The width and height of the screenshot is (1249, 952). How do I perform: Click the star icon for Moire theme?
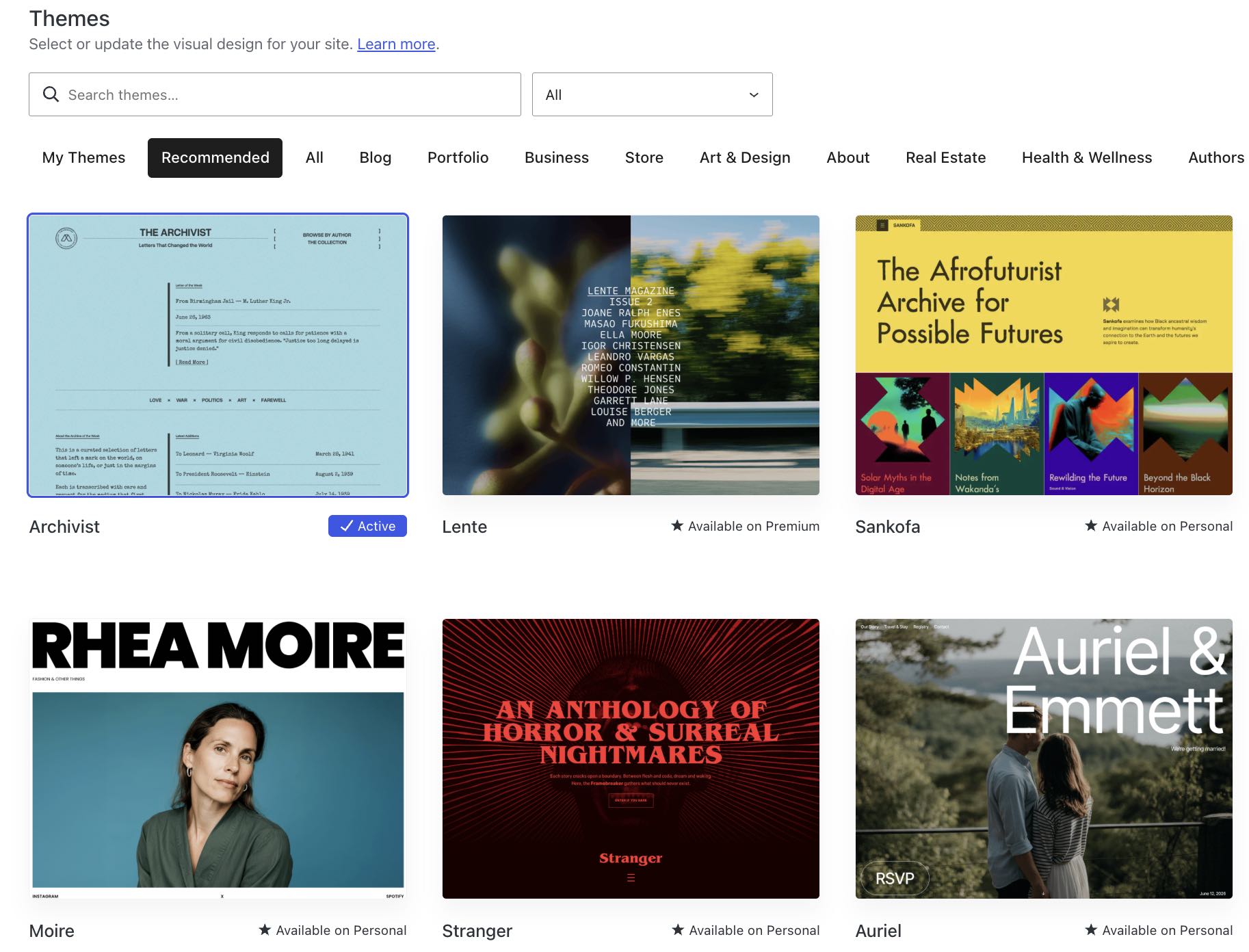tap(265, 929)
